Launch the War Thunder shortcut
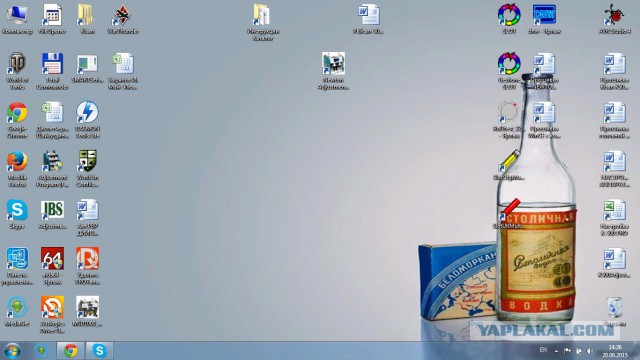This screenshot has height=360, width=640. pos(122,15)
